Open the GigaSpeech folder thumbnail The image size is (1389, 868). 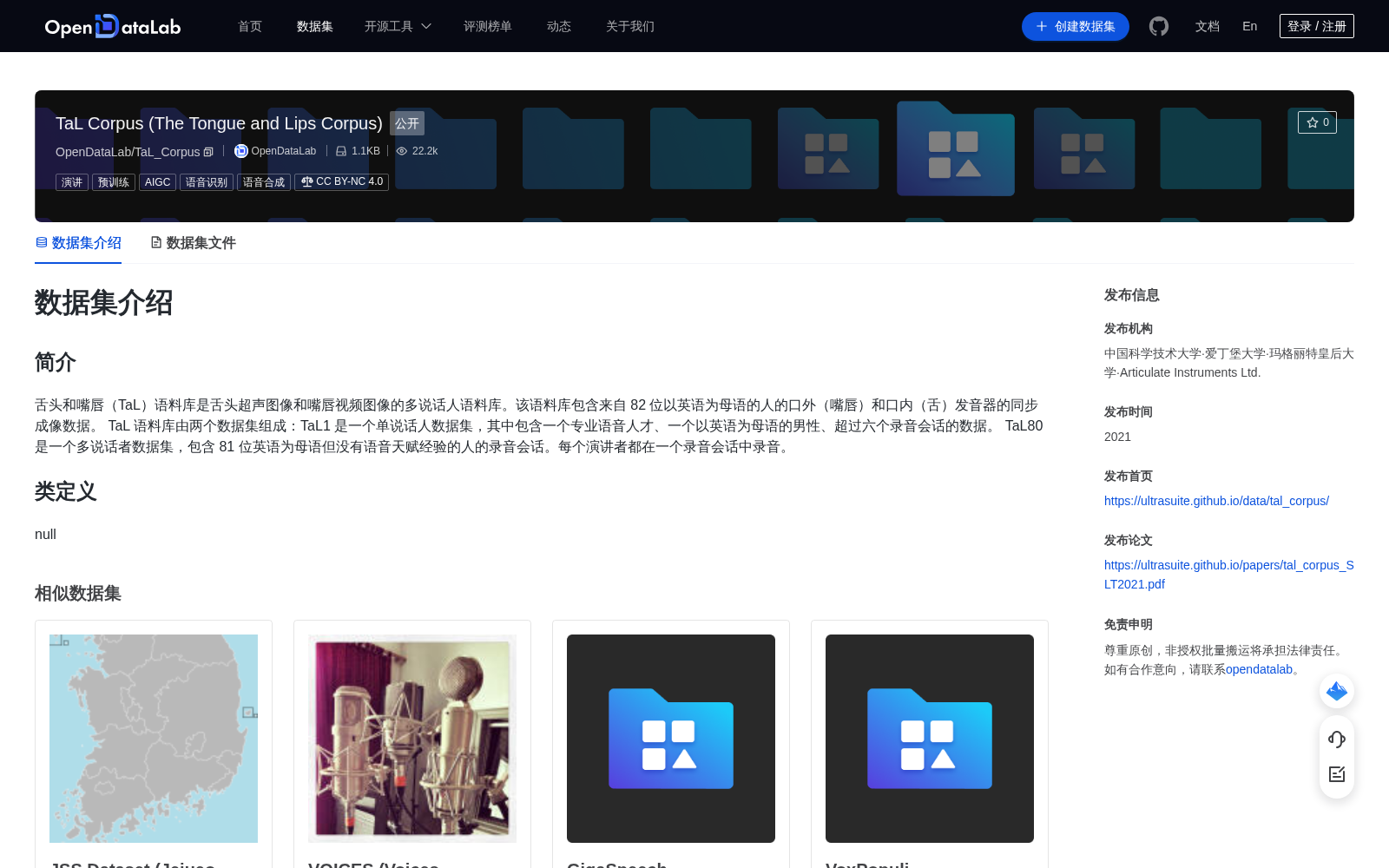pos(671,739)
